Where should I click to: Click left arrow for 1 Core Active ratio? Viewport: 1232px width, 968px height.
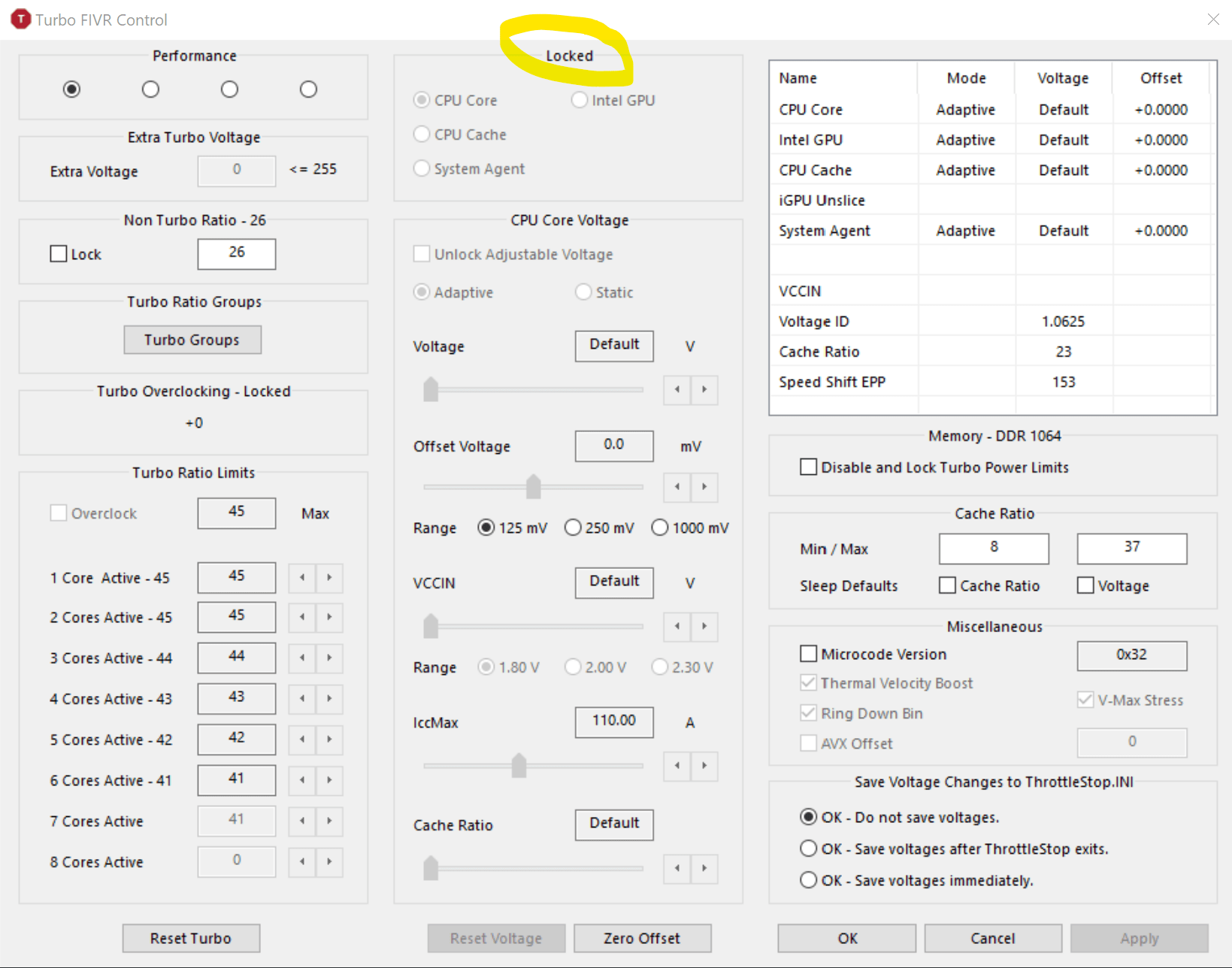point(302,577)
